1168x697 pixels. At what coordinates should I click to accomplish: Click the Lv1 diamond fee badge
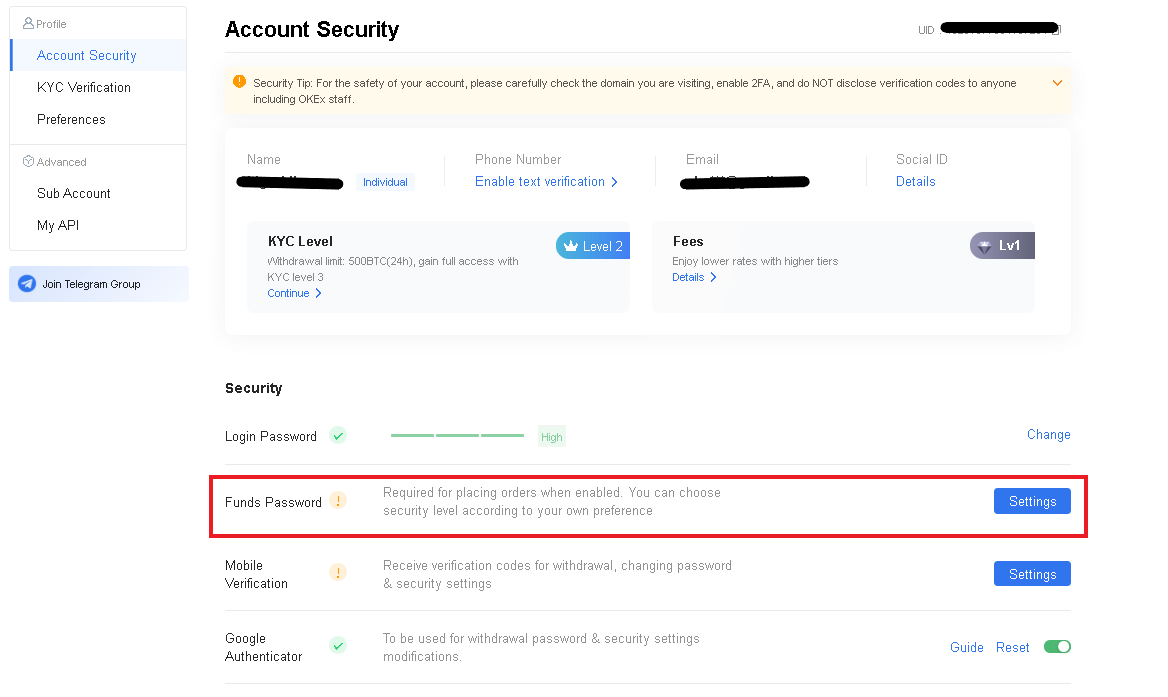pos(1002,245)
